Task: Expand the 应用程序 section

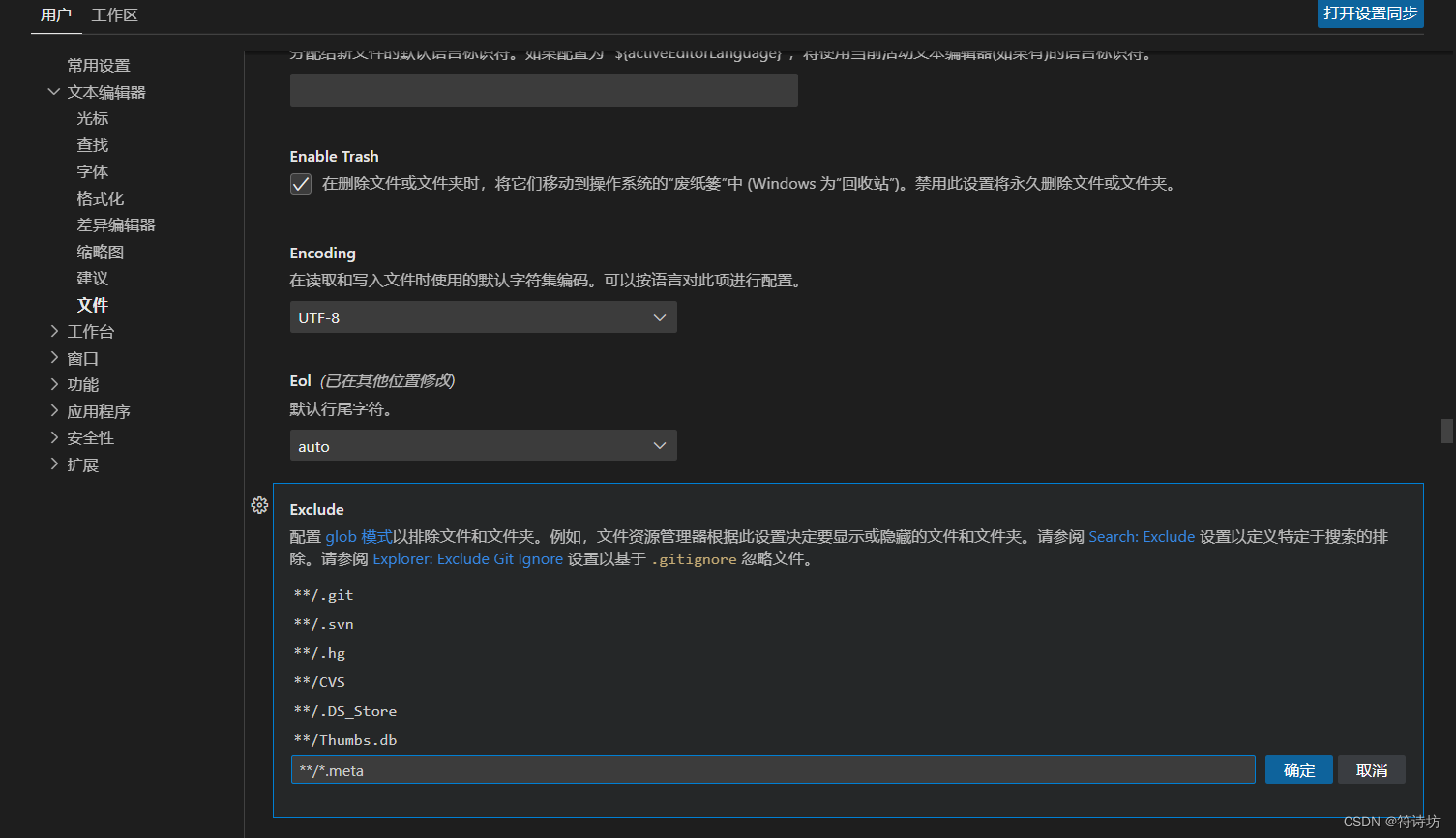Action: tap(54, 411)
